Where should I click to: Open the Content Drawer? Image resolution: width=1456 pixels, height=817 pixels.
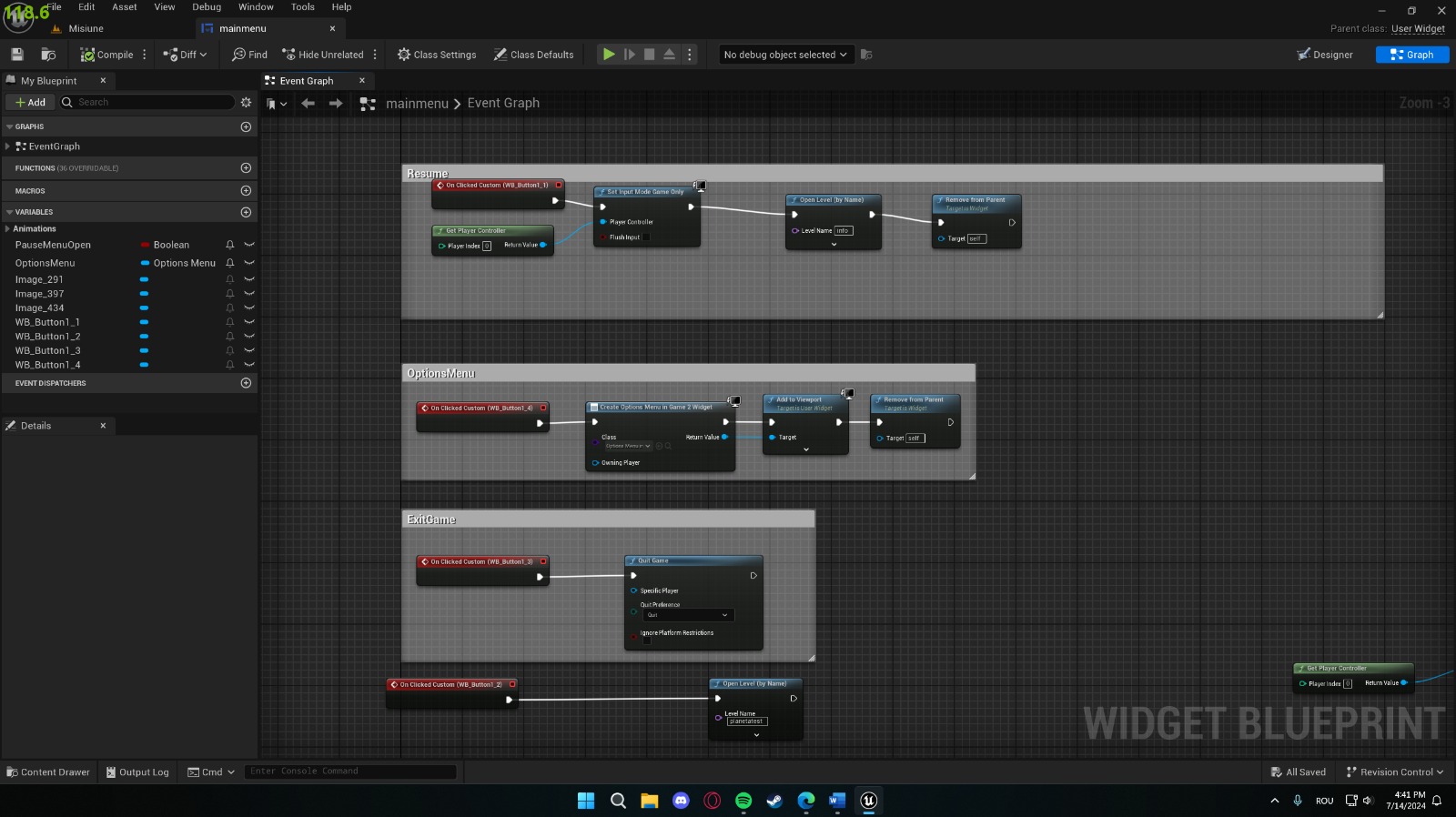(x=48, y=772)
